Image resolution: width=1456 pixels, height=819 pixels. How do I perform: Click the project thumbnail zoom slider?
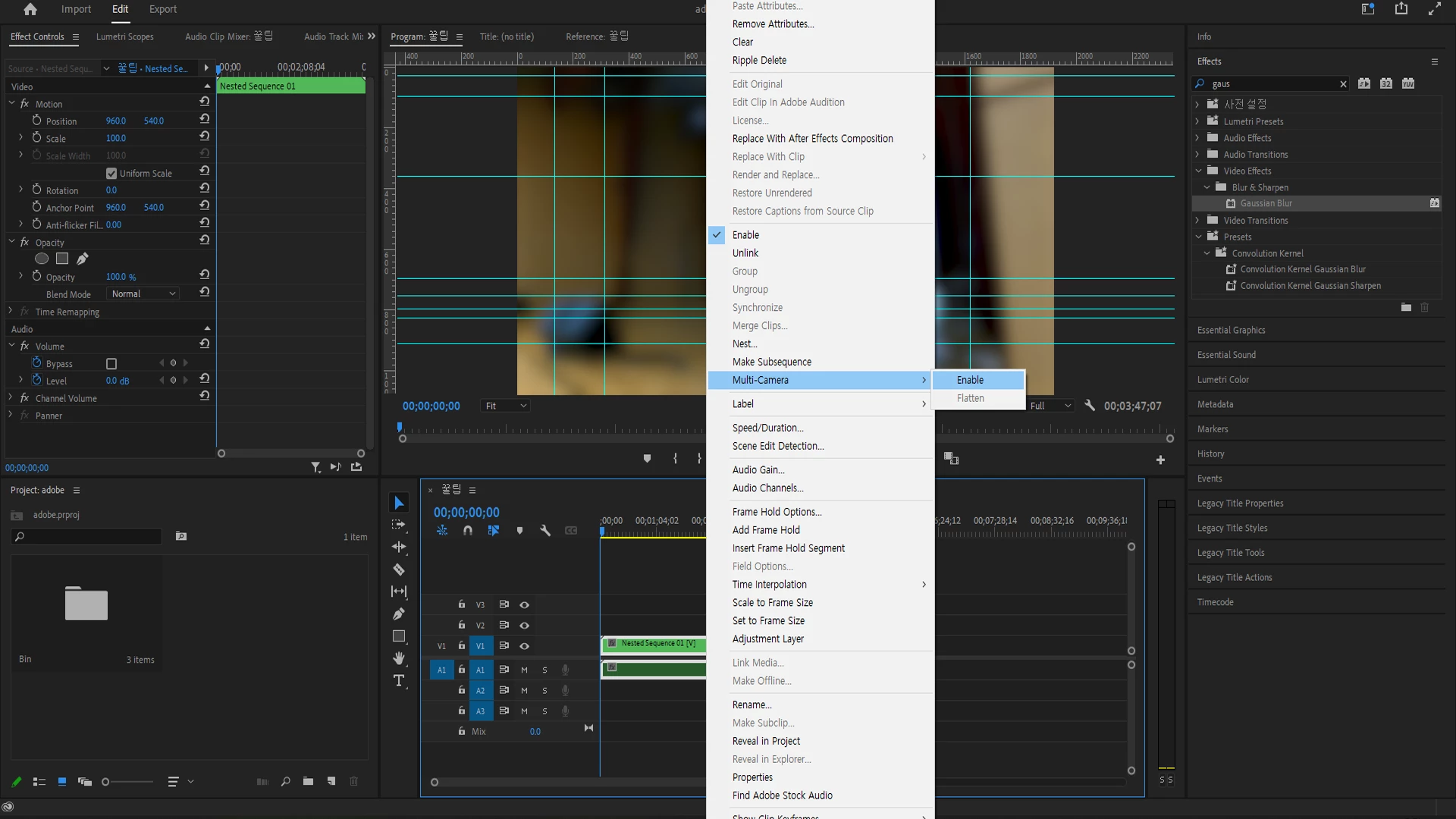click(105, 782)
